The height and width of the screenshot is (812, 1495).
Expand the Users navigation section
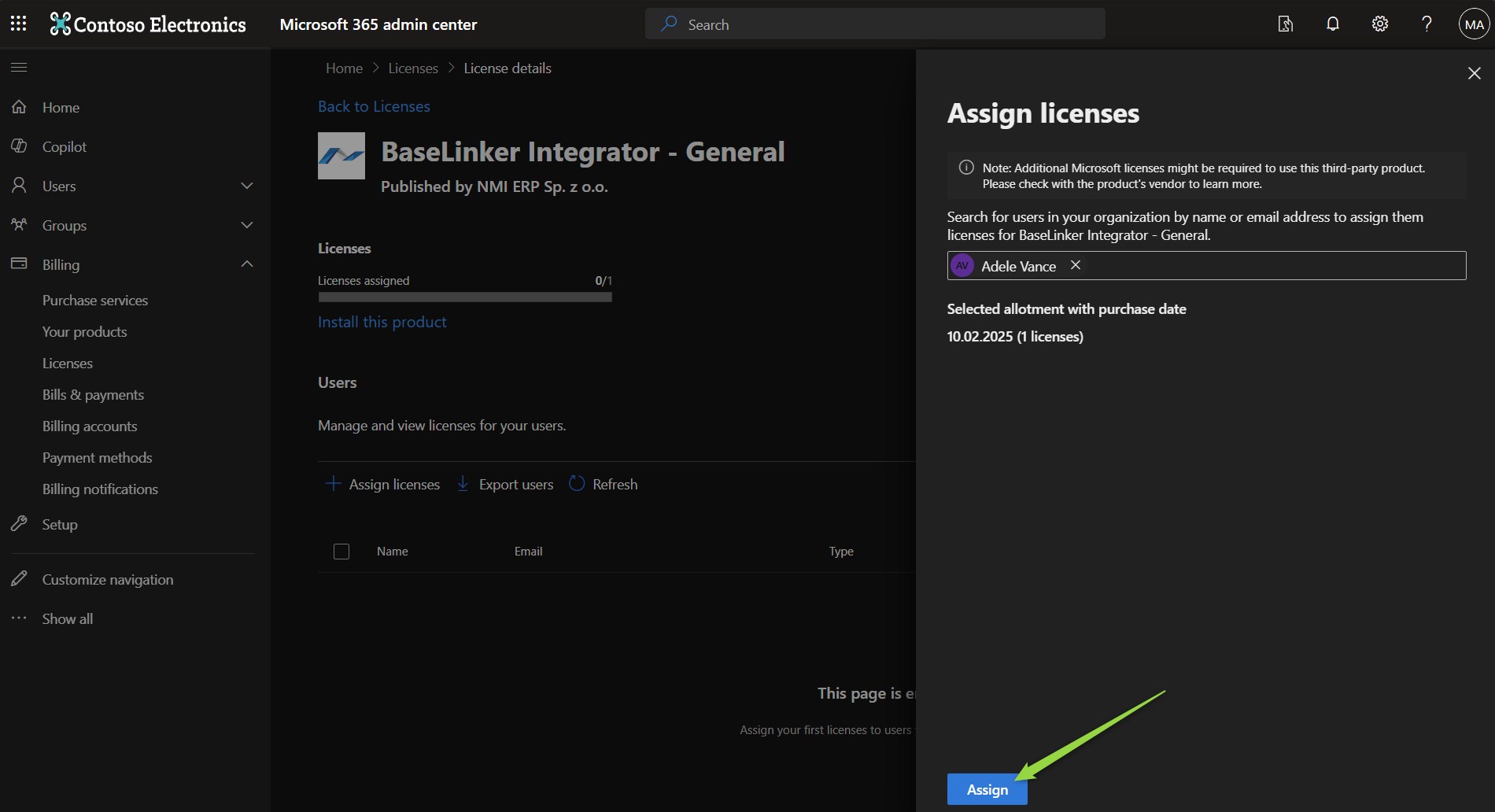(x=247, y=186)
